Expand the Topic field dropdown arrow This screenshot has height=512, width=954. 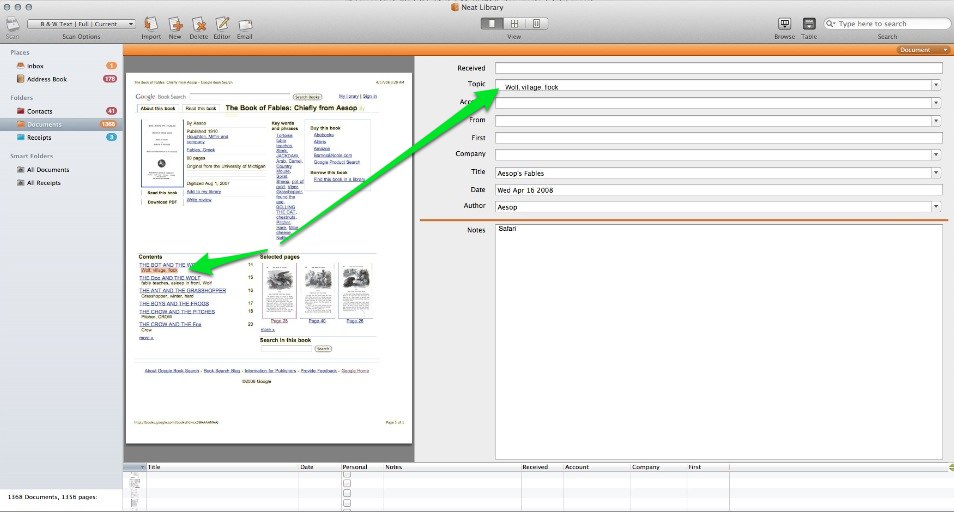tap(936, 86)
